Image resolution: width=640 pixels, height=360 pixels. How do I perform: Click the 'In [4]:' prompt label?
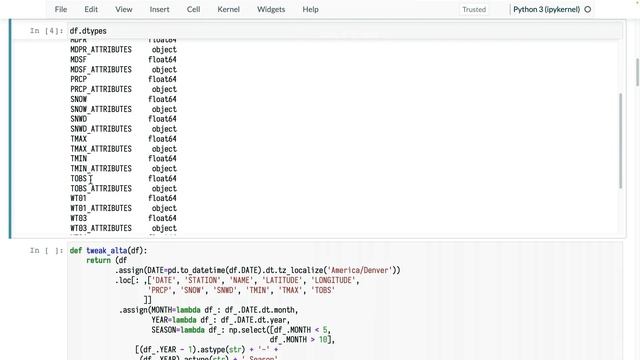[47, 31]
